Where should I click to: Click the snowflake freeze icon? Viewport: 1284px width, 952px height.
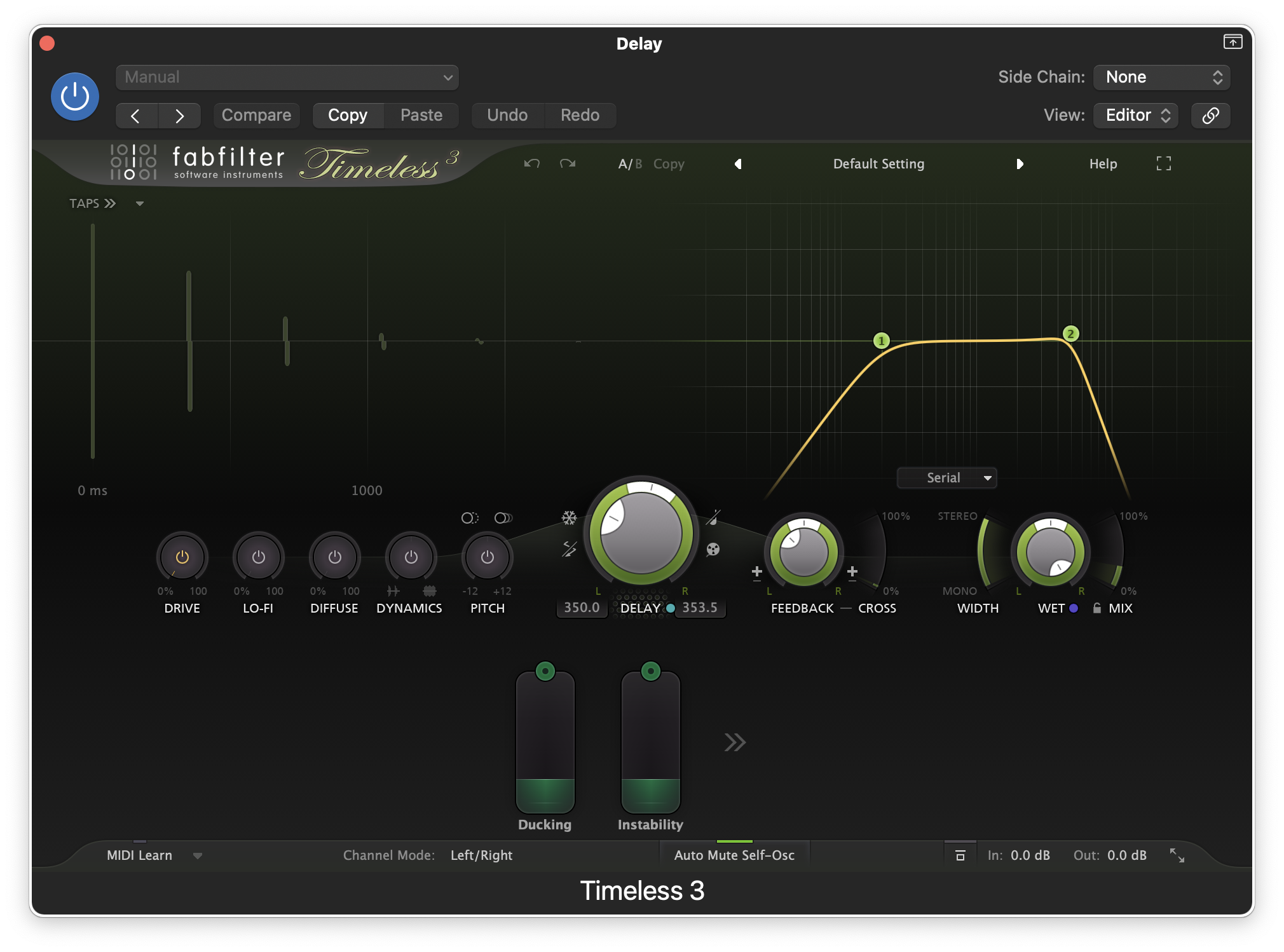coord(569,518)
